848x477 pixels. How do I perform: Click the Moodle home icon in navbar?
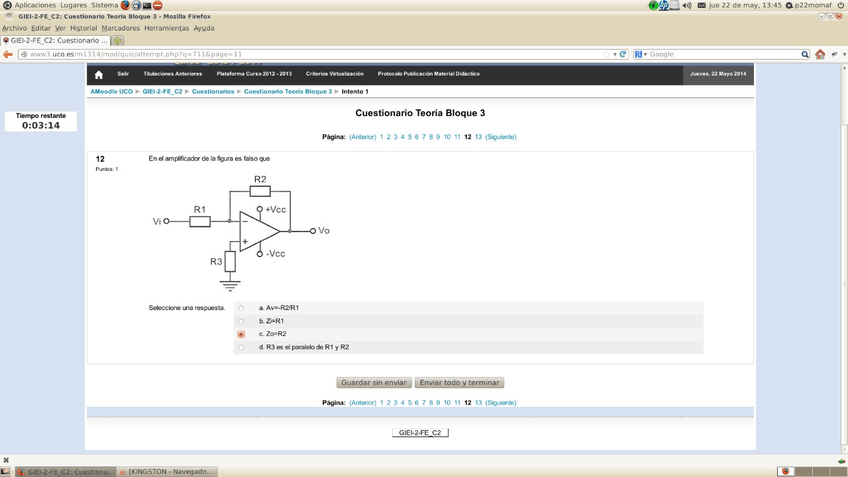click(x=98, y=74)
